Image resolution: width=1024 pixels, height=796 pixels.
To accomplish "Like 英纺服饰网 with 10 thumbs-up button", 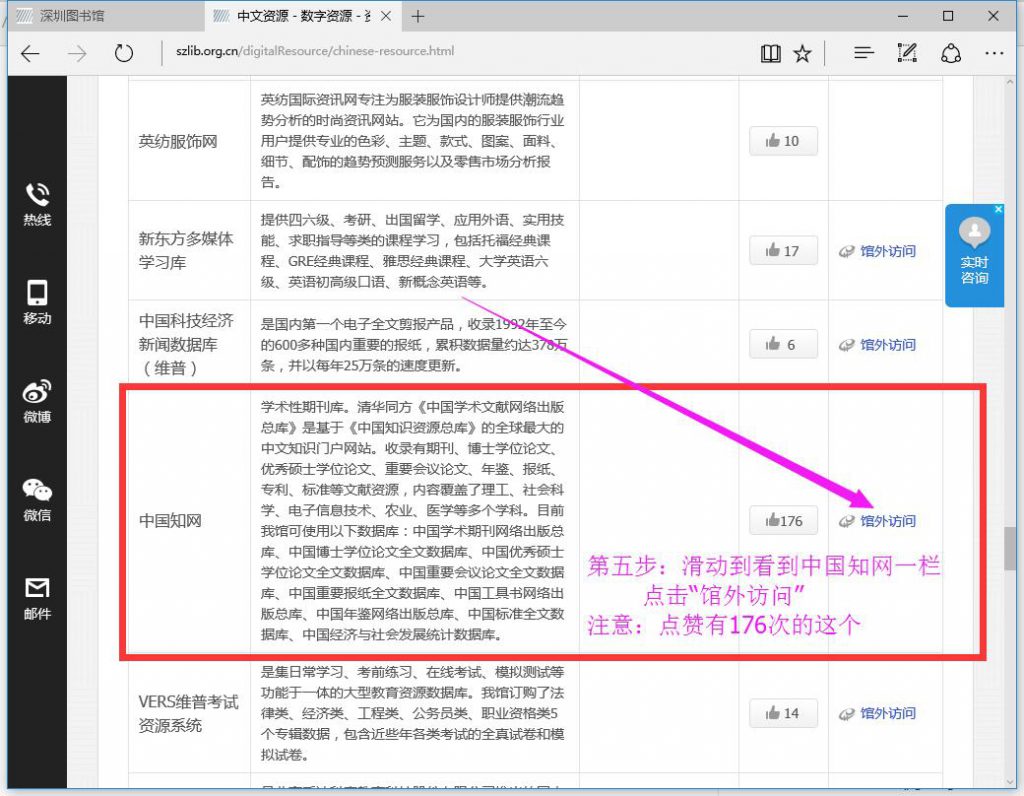I will pyautogui.click(x=783, y=141).
